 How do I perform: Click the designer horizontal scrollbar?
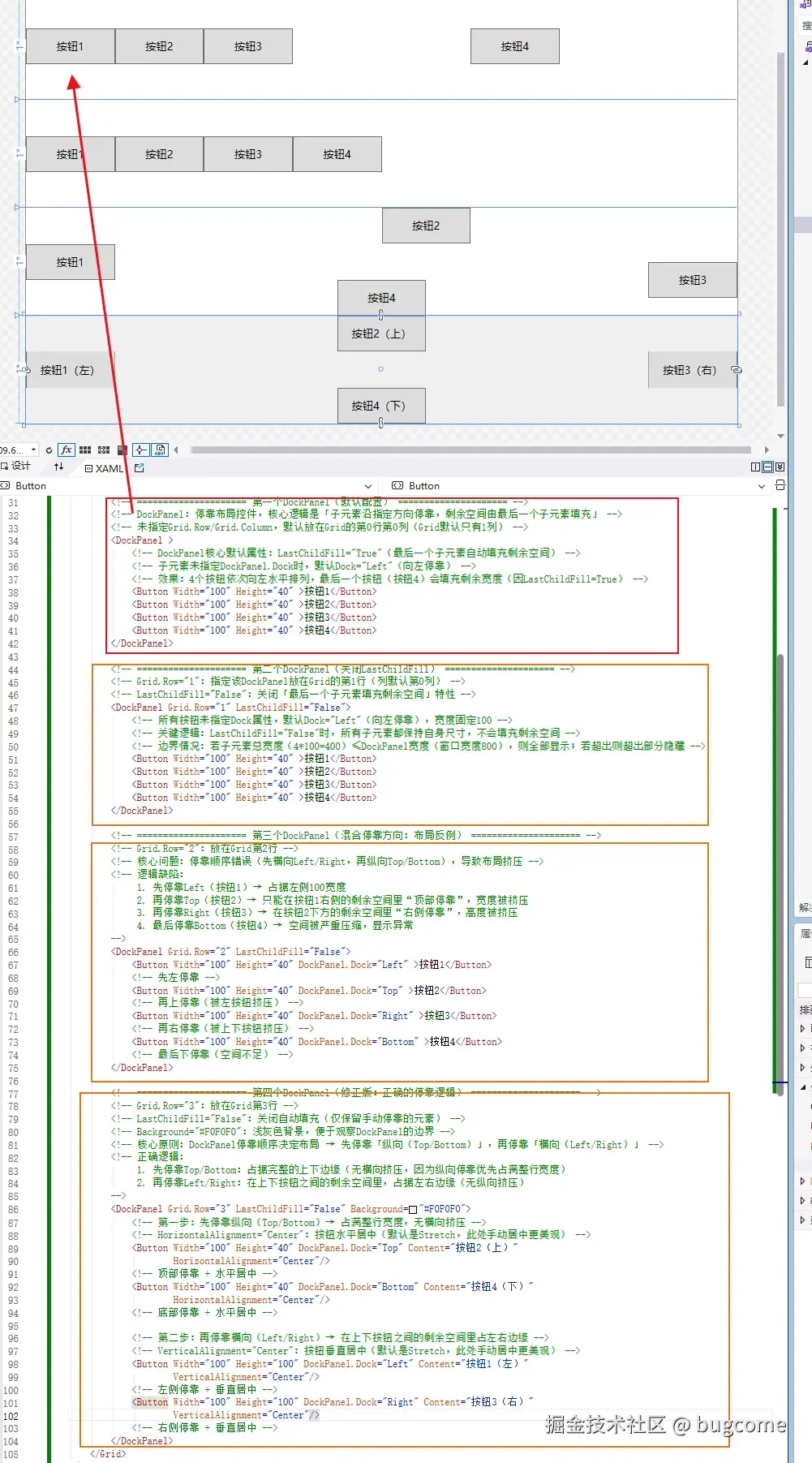coord(470,450)
